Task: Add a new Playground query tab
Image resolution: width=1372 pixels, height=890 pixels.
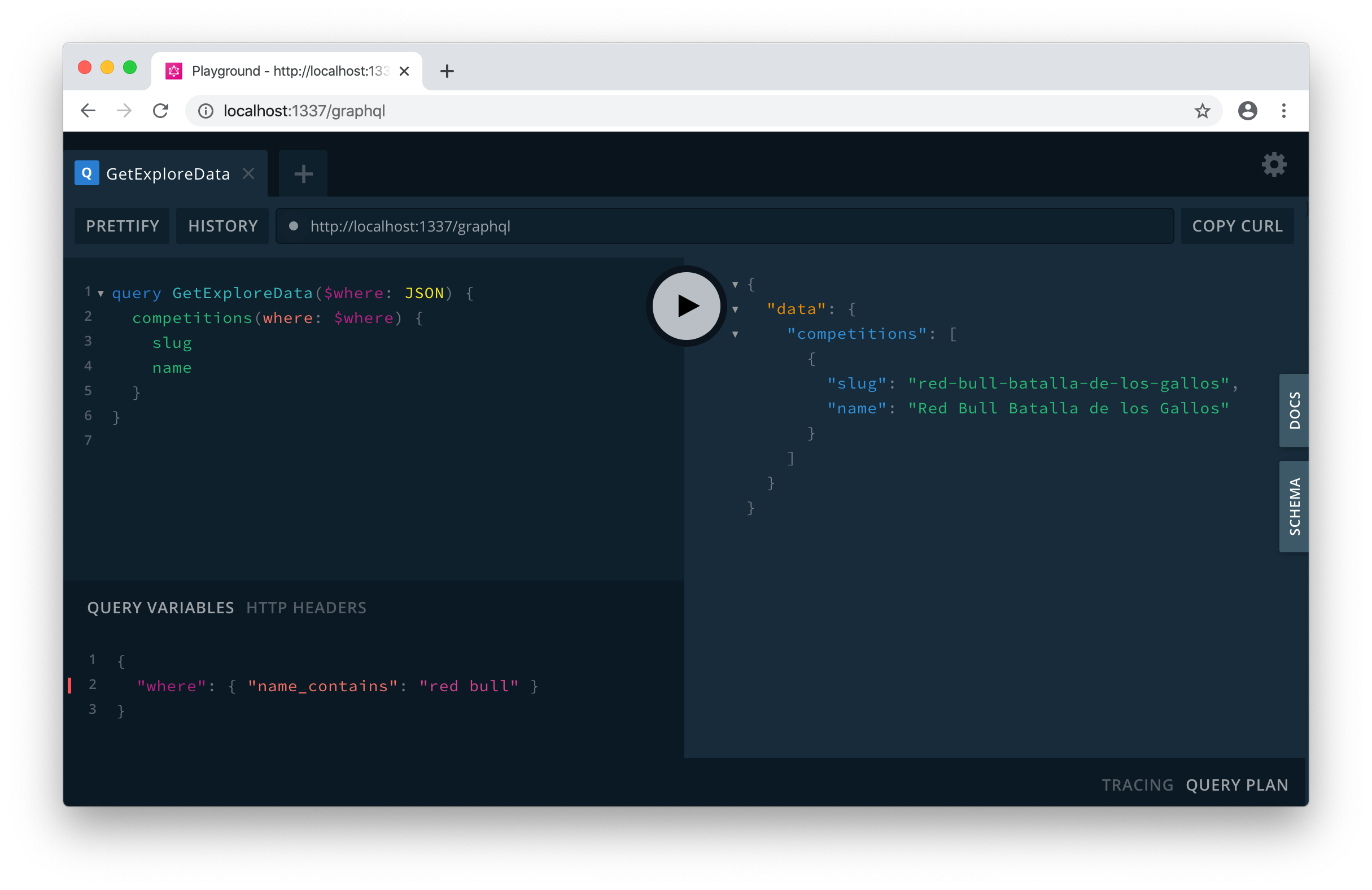Action: click(x=303, y=173)
